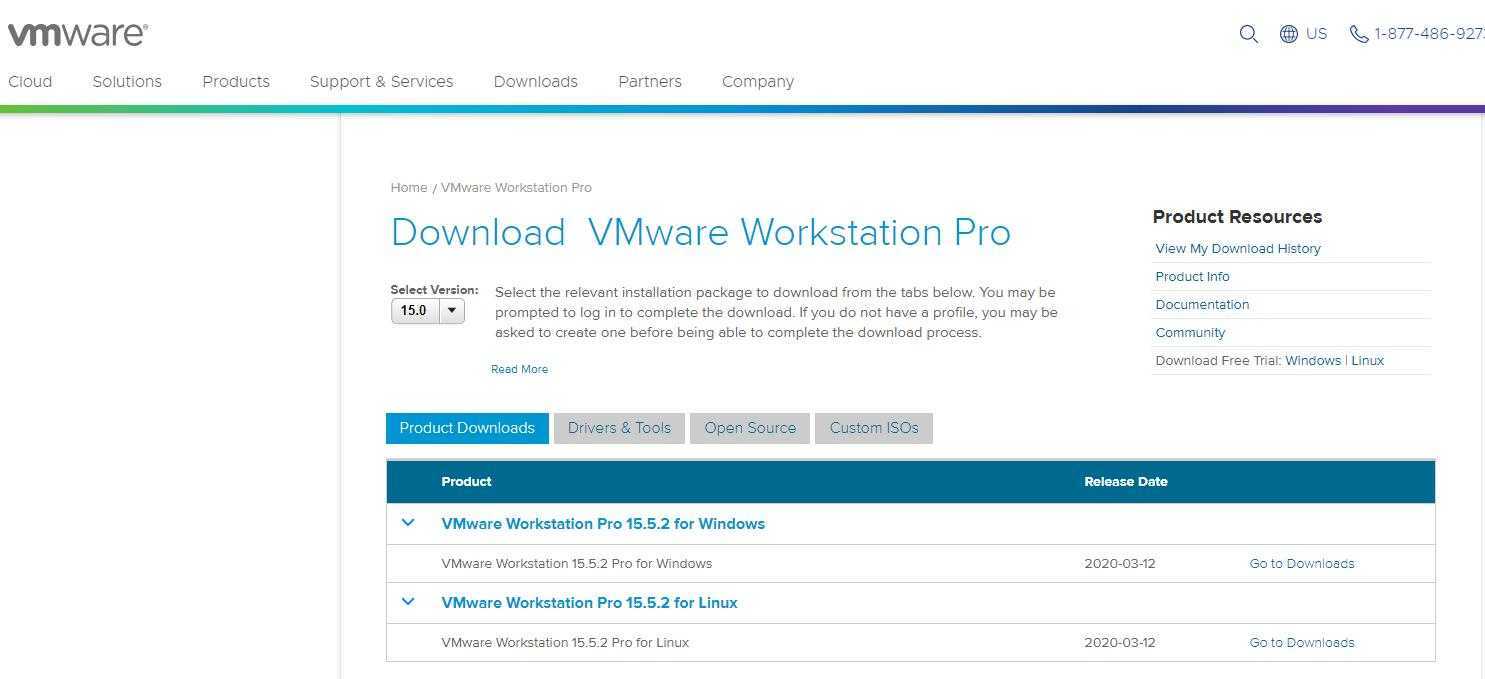Click the VMware Workstation Pro 15.5.2 for Windows heading
Screen dimensions: 1485x679
[x=603, y=523]
